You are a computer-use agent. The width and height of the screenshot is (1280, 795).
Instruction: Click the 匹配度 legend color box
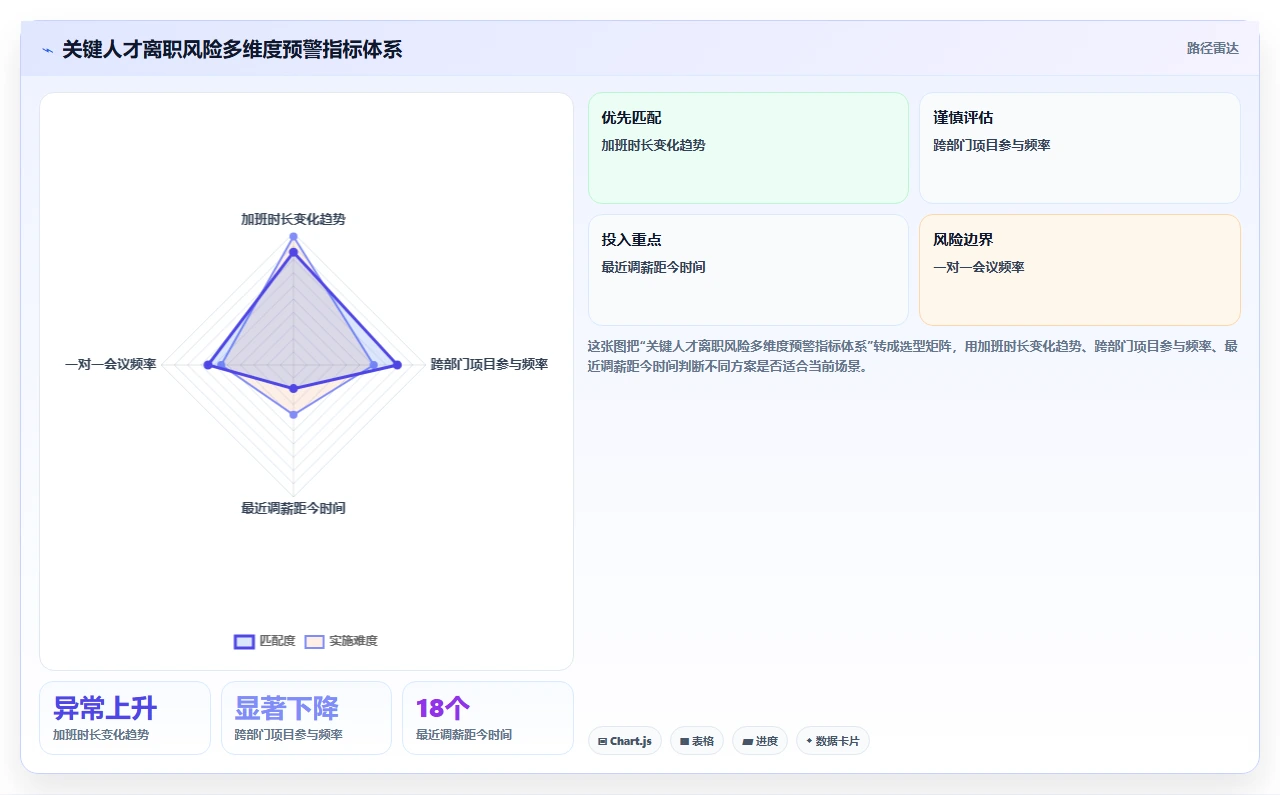(244, 641)
